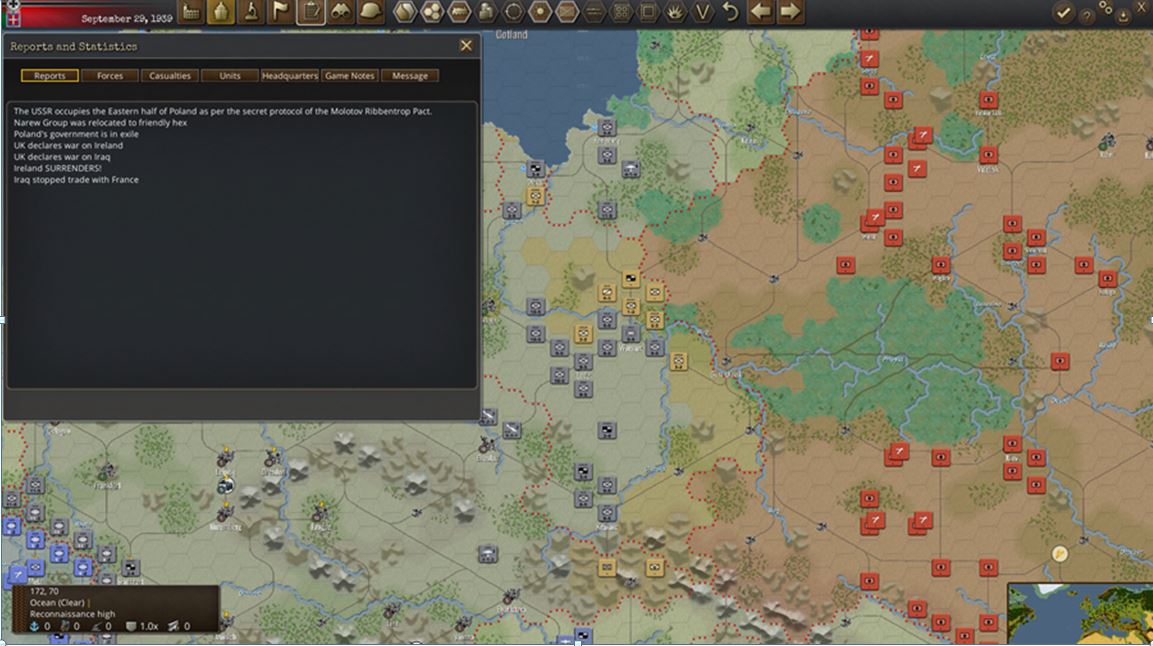Image resolution: width=1153 pixels, height=646 pixels.
Task: Click the yellow circular flag map marker
Action: point(1060,553)
